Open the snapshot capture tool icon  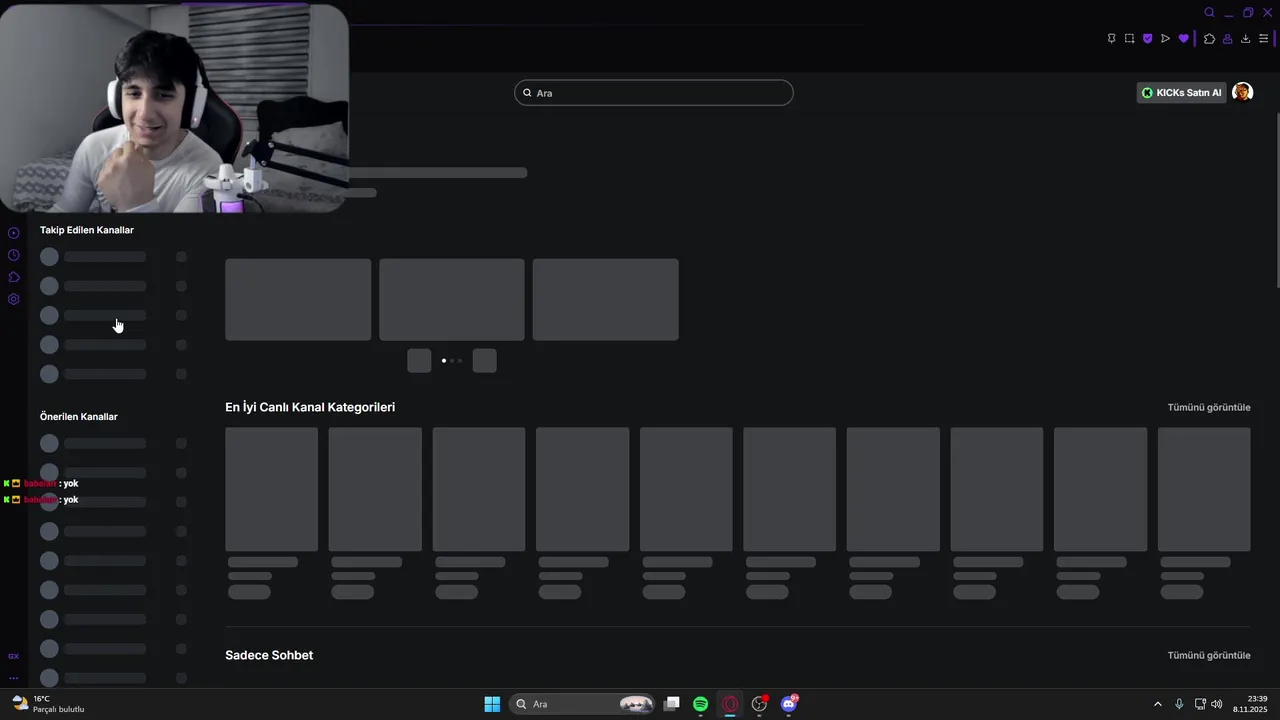coord(1129,38)
